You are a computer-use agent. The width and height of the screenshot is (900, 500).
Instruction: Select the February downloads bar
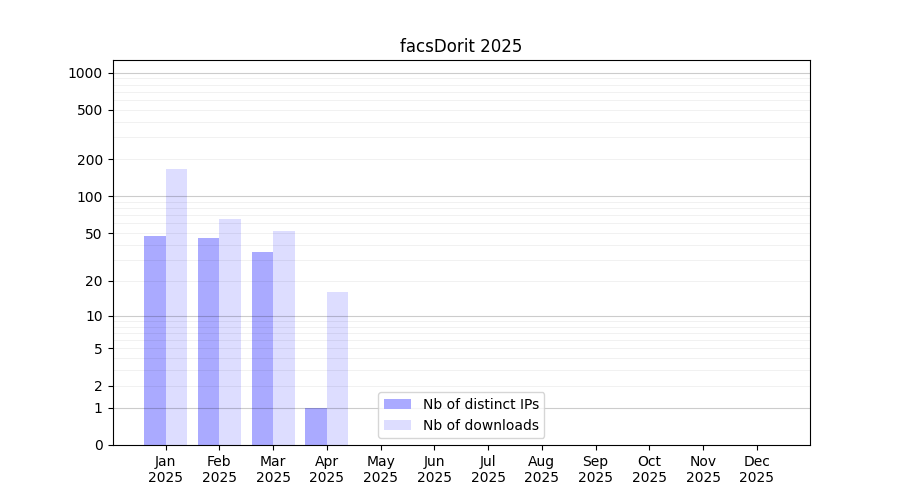pos(230,331)
